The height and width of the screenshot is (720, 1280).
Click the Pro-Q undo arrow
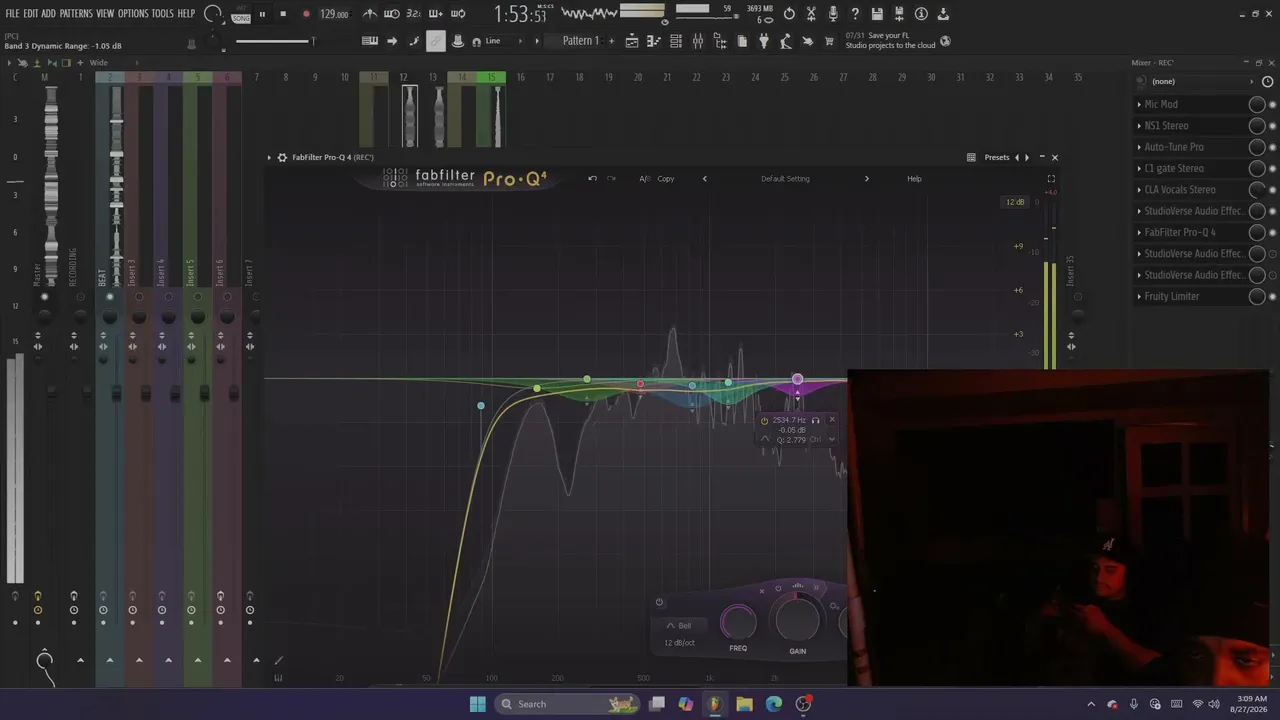(x=592, y=179)
